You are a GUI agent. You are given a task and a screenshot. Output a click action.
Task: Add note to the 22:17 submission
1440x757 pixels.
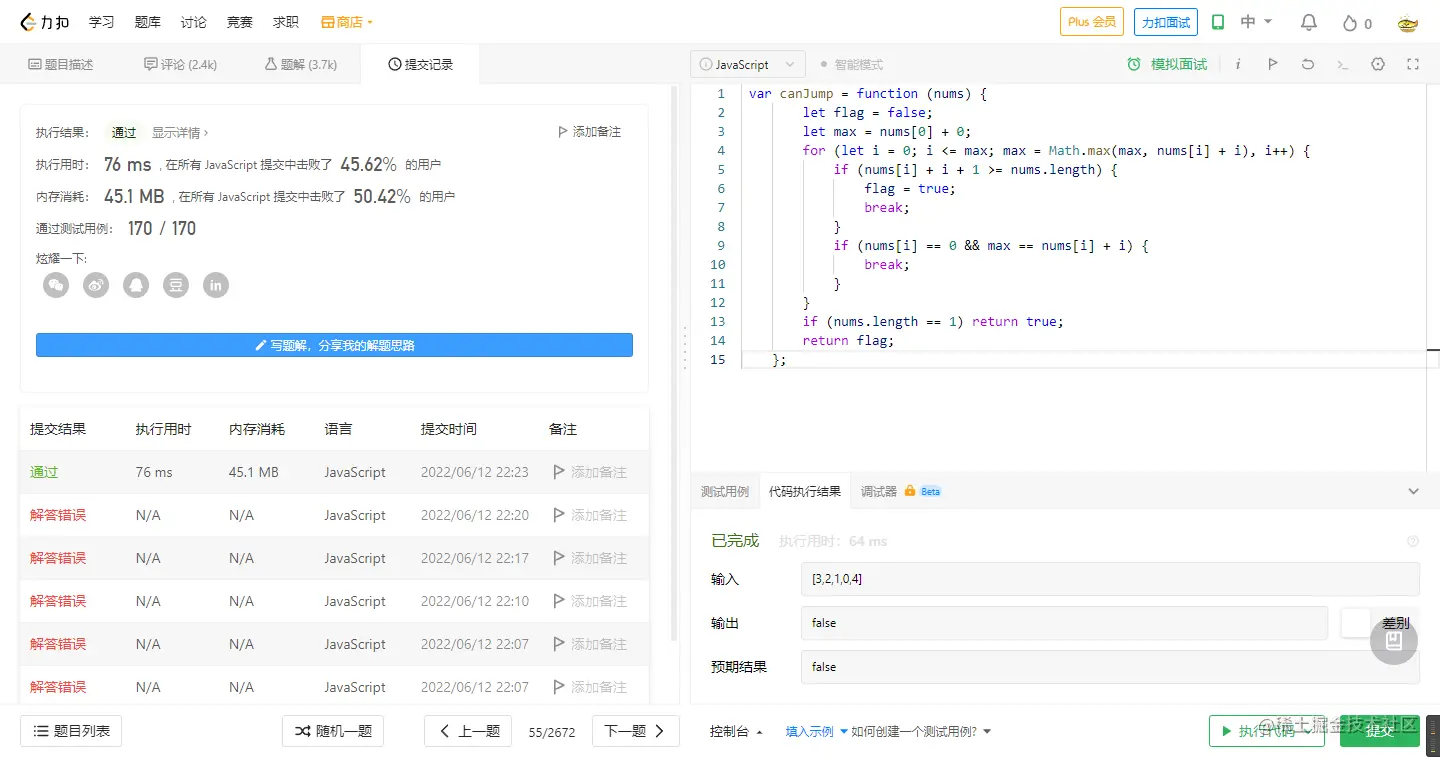[590, 558]
